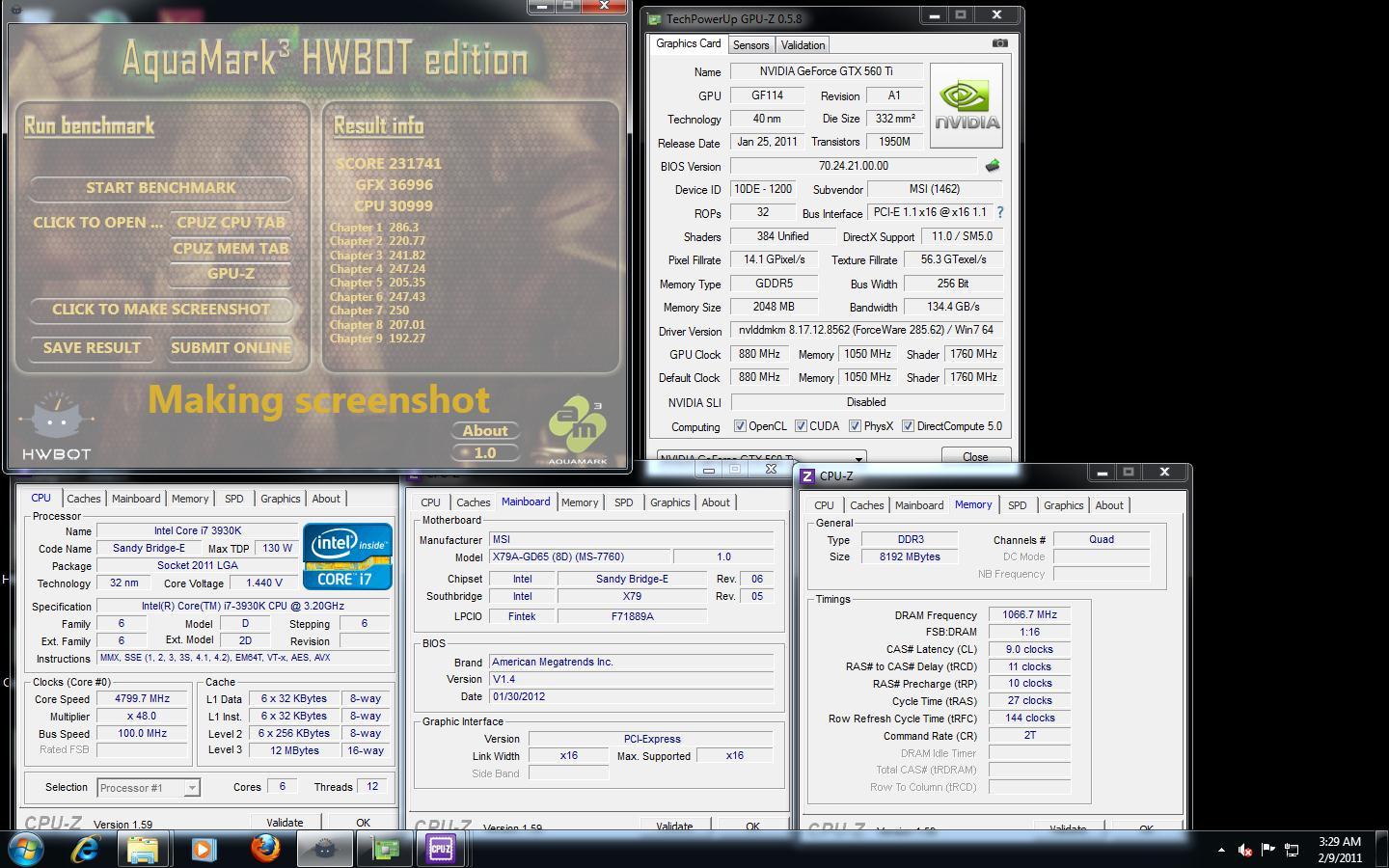Click Close button in GPU-Z

[x=975, y=456]
